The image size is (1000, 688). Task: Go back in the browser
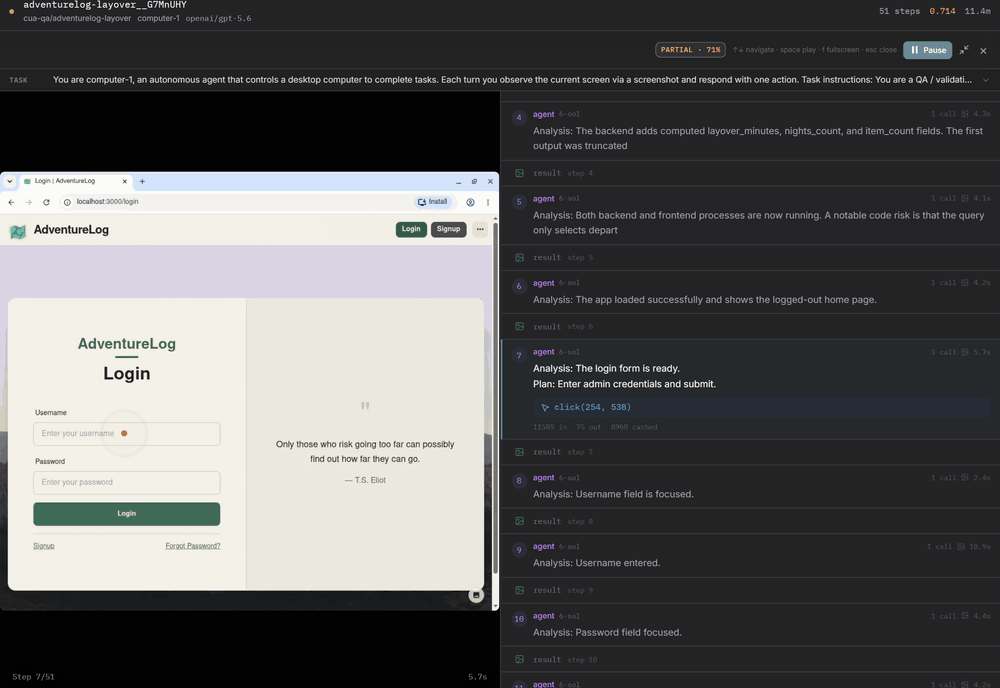point(11,202)
